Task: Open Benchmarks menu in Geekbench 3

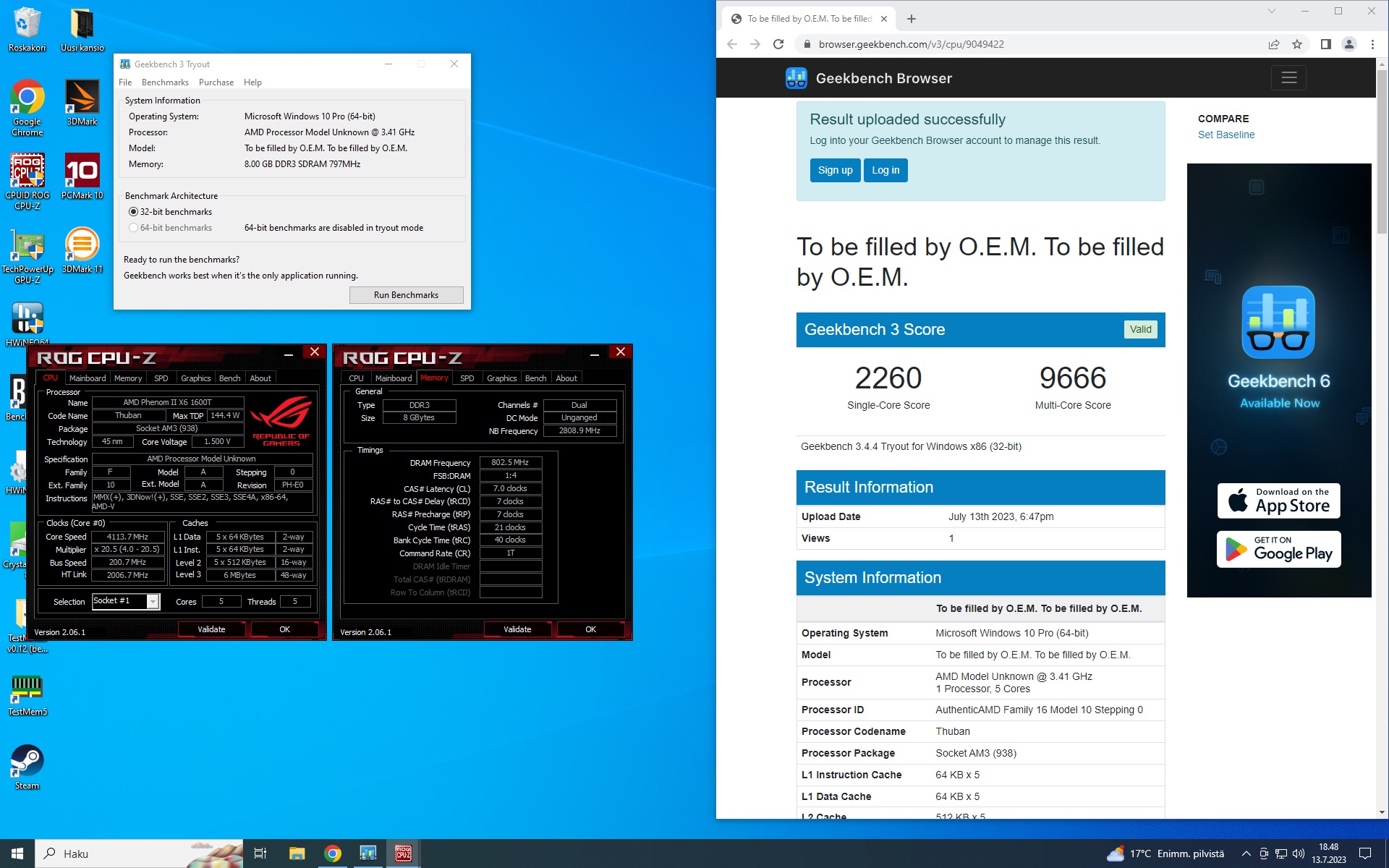Action: click(x=165, y=82)
